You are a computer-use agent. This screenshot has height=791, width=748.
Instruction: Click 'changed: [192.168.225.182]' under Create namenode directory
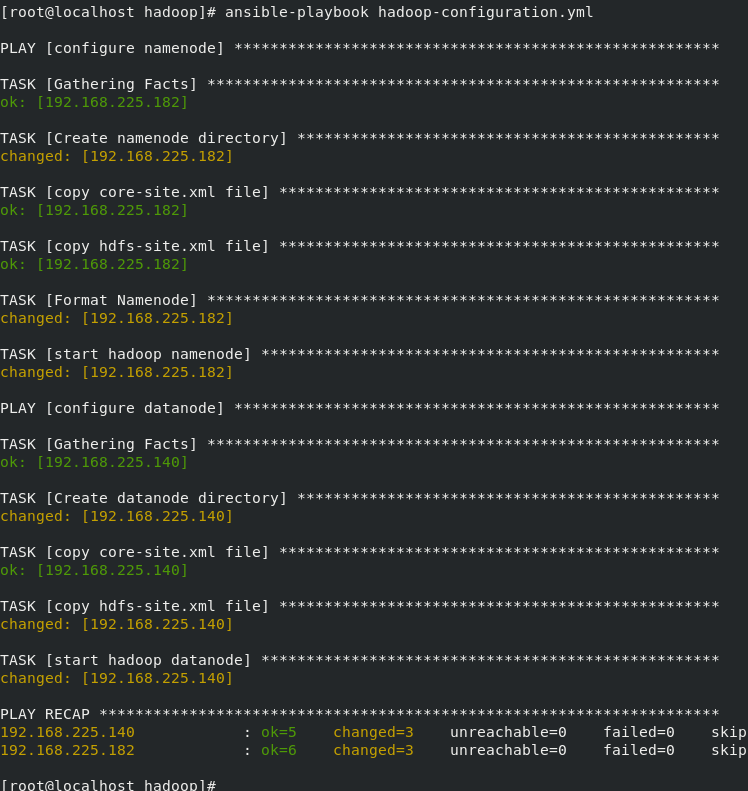point(117,156)
